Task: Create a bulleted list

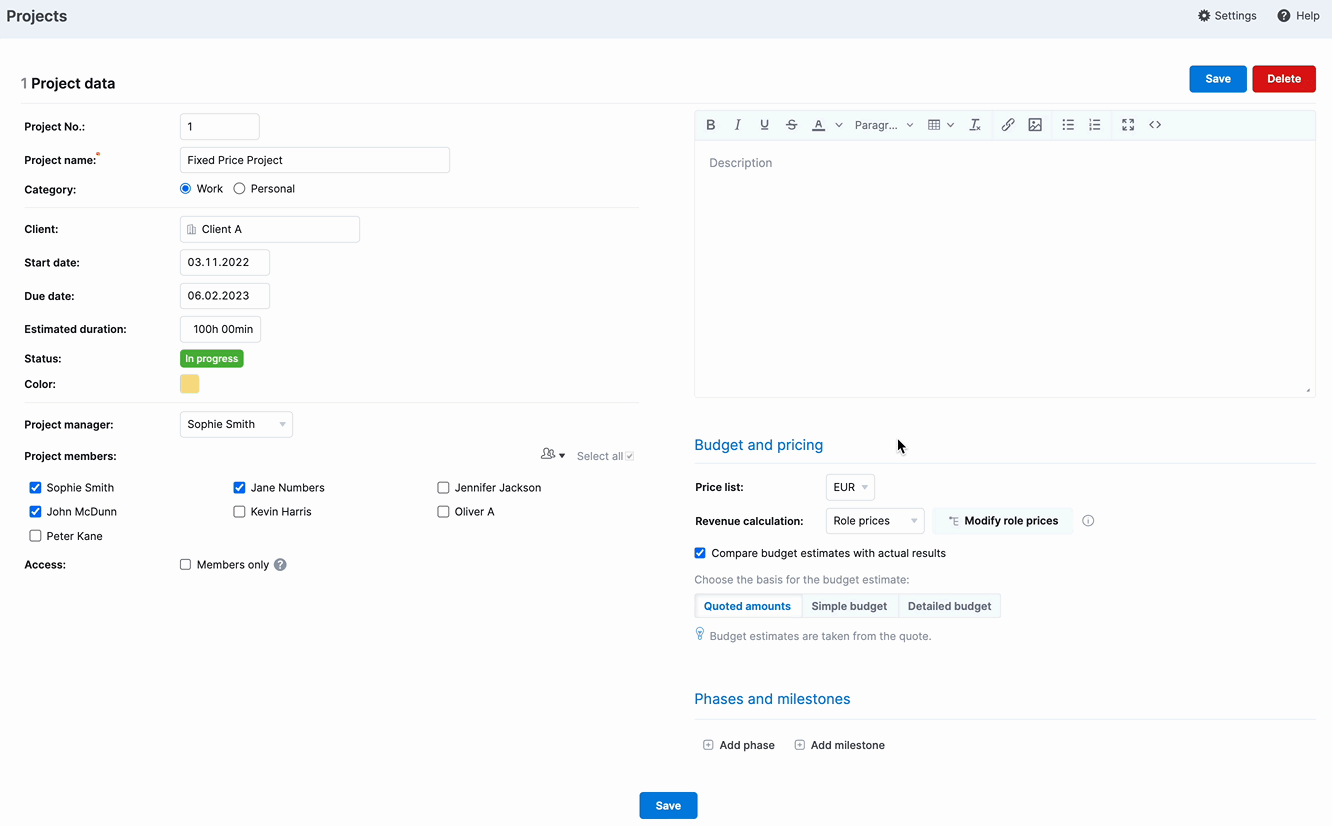Action: coord(1068,125)
